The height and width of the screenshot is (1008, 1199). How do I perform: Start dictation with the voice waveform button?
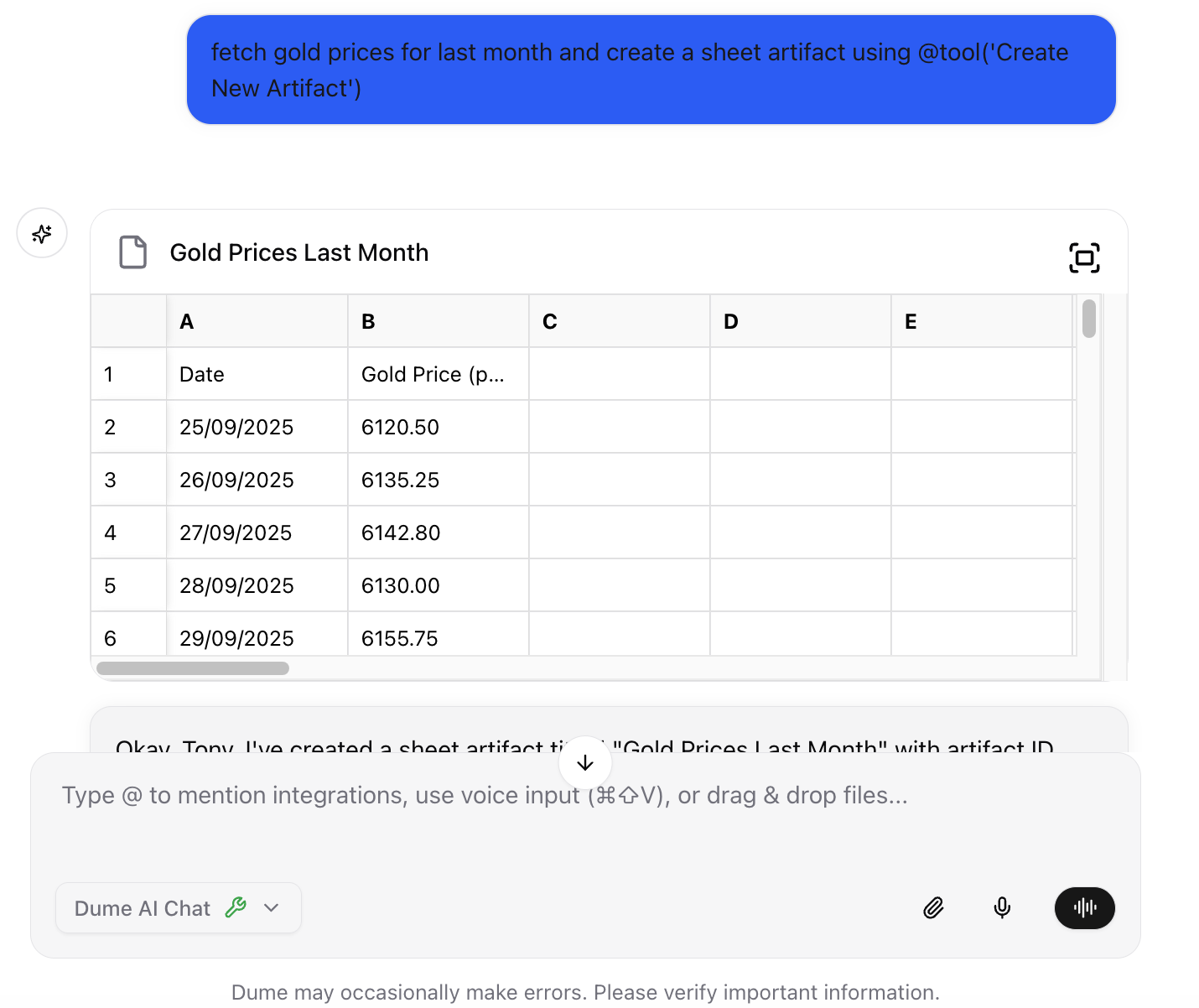(1085, 908)
